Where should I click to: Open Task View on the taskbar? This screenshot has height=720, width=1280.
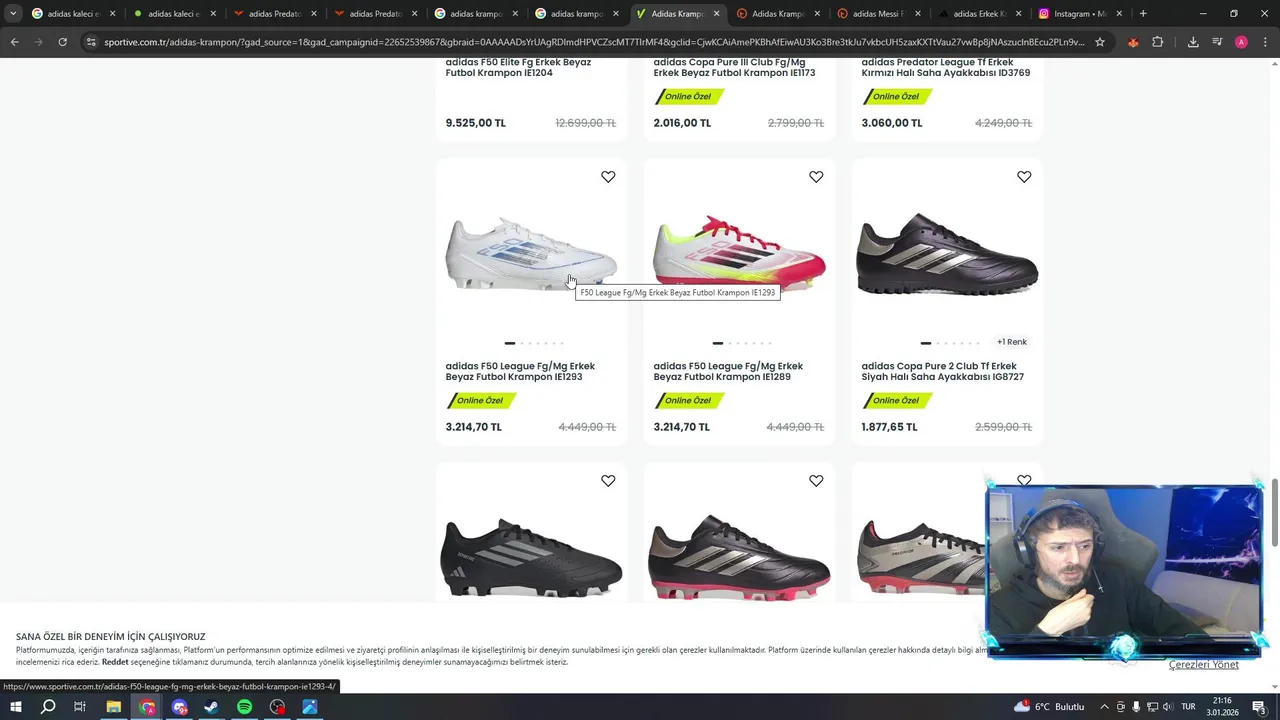[x=80, y=707]
